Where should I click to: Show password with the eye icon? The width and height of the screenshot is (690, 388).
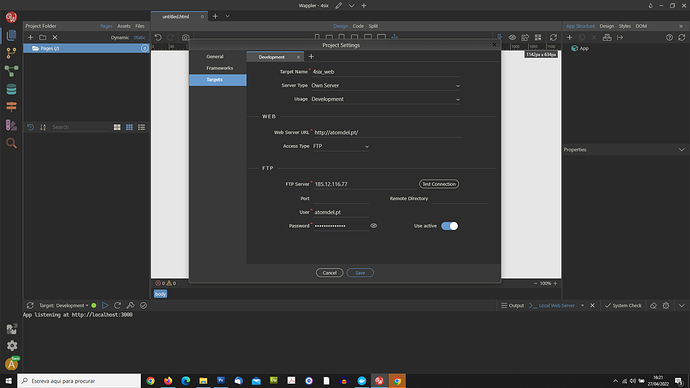click(374, 226)
